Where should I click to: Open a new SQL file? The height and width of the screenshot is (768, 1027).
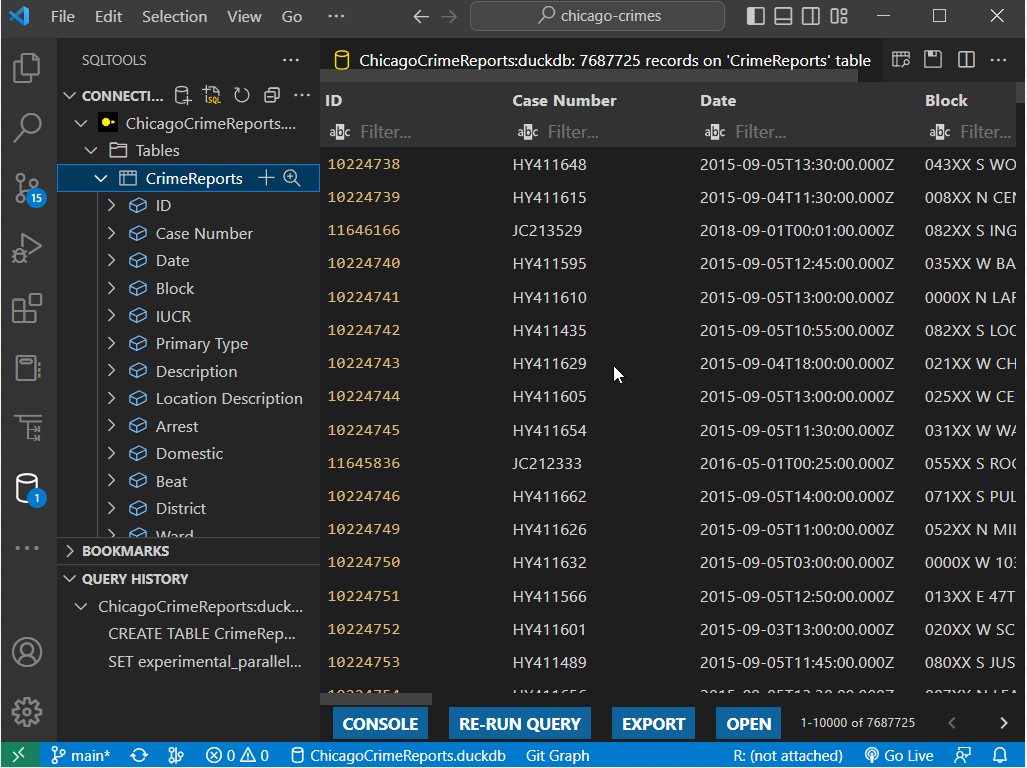point(212,96)
